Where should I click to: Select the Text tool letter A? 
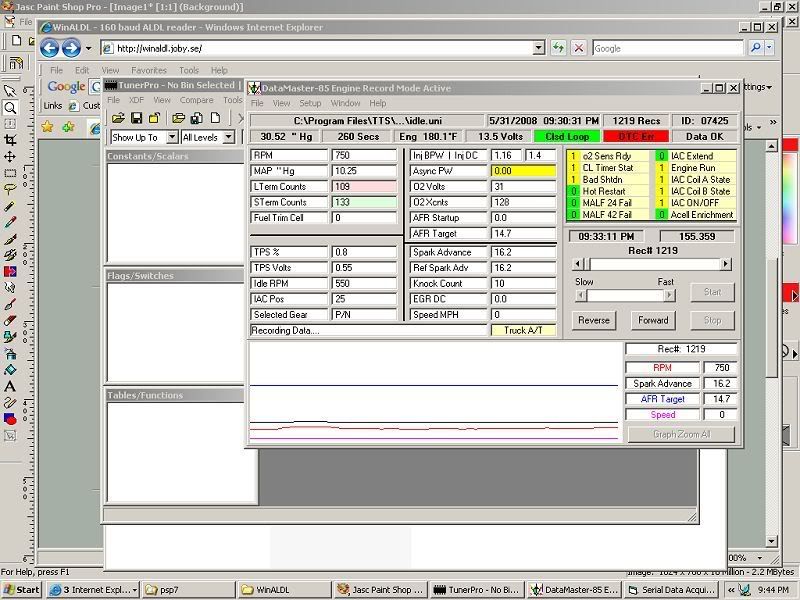click(10, 386)
